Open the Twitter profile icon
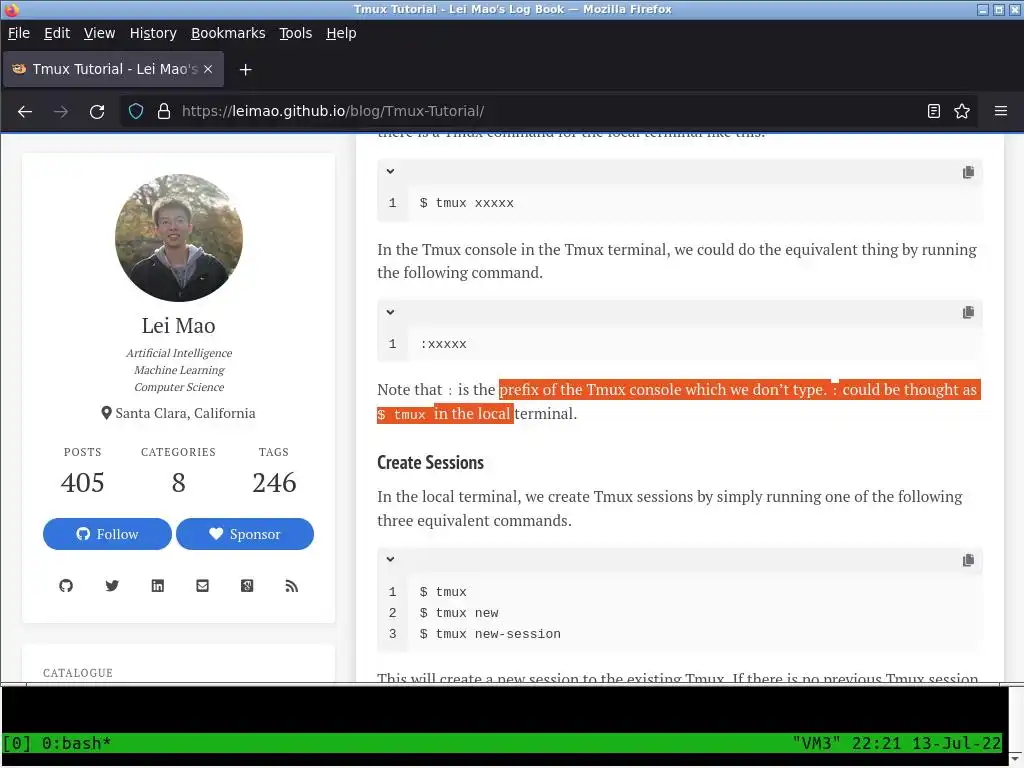This screenshot has width=1024, height=768. [x=112, y=586]
